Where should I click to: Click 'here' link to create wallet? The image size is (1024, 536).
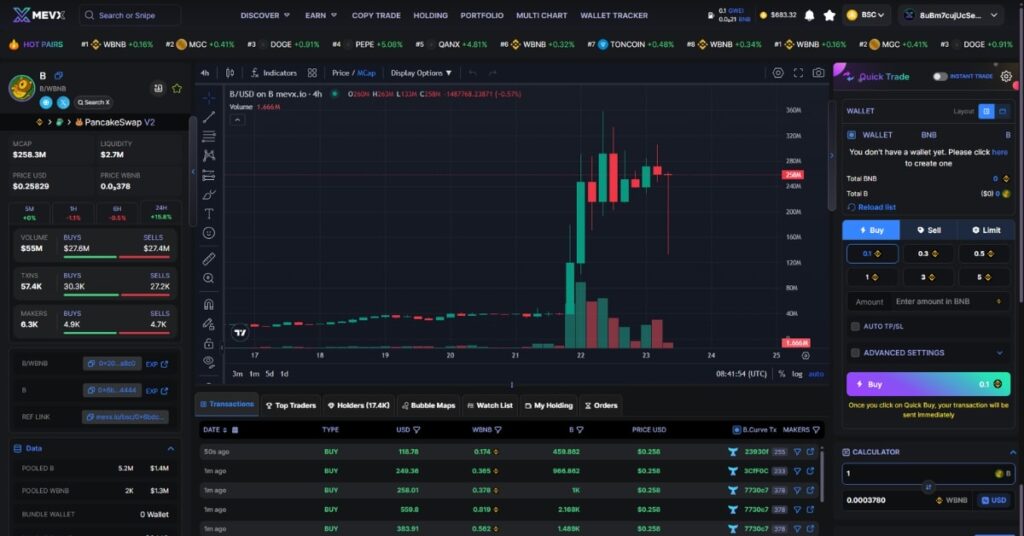pyautogui.click(x=999, y=152)
